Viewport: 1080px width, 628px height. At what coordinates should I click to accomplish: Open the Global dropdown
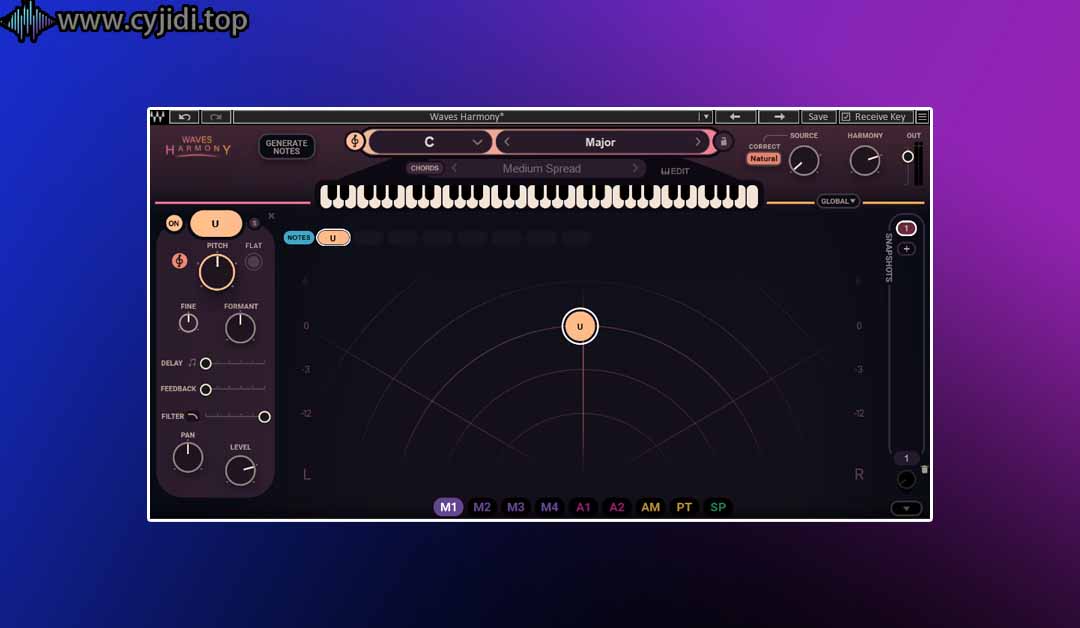[838, 201]
